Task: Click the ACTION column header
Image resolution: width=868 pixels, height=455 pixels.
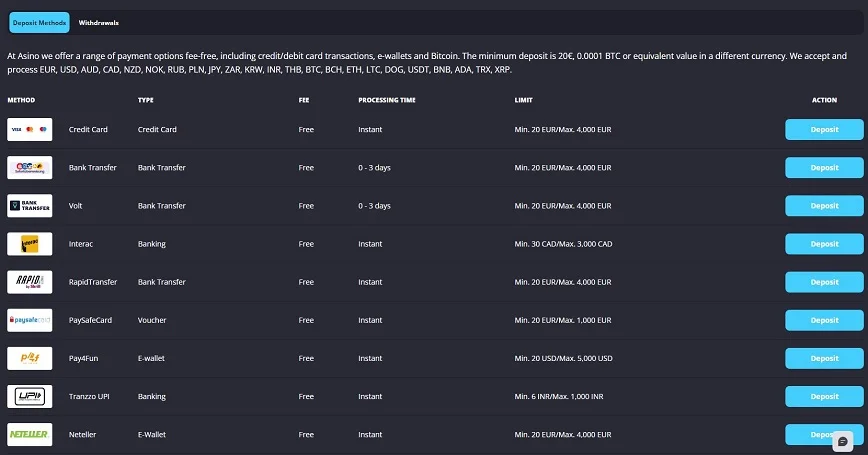Action: (824, 100)
